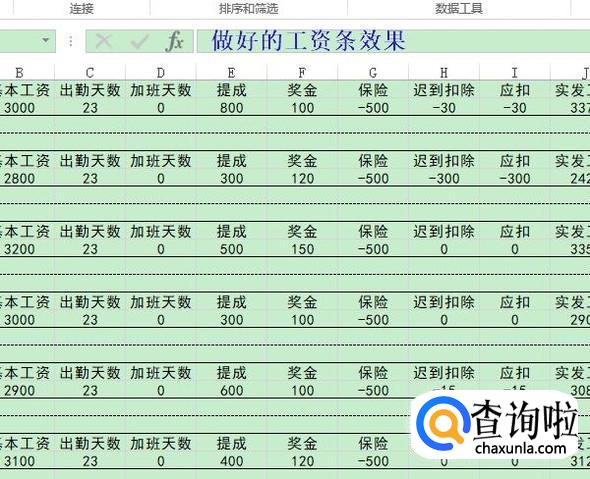Click the confirm checkmark icon in formula bar

(x=140, y=41)
